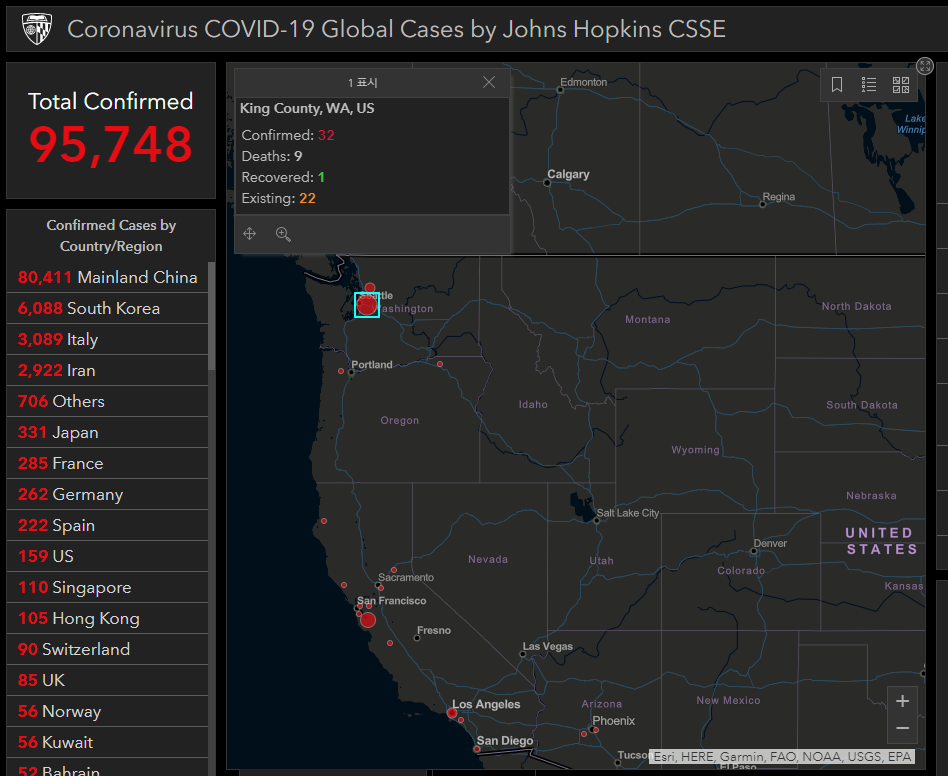Select the Hong Kong row
Image resolution: width=948 pixels, height=776 pixels.
[108, 618]
